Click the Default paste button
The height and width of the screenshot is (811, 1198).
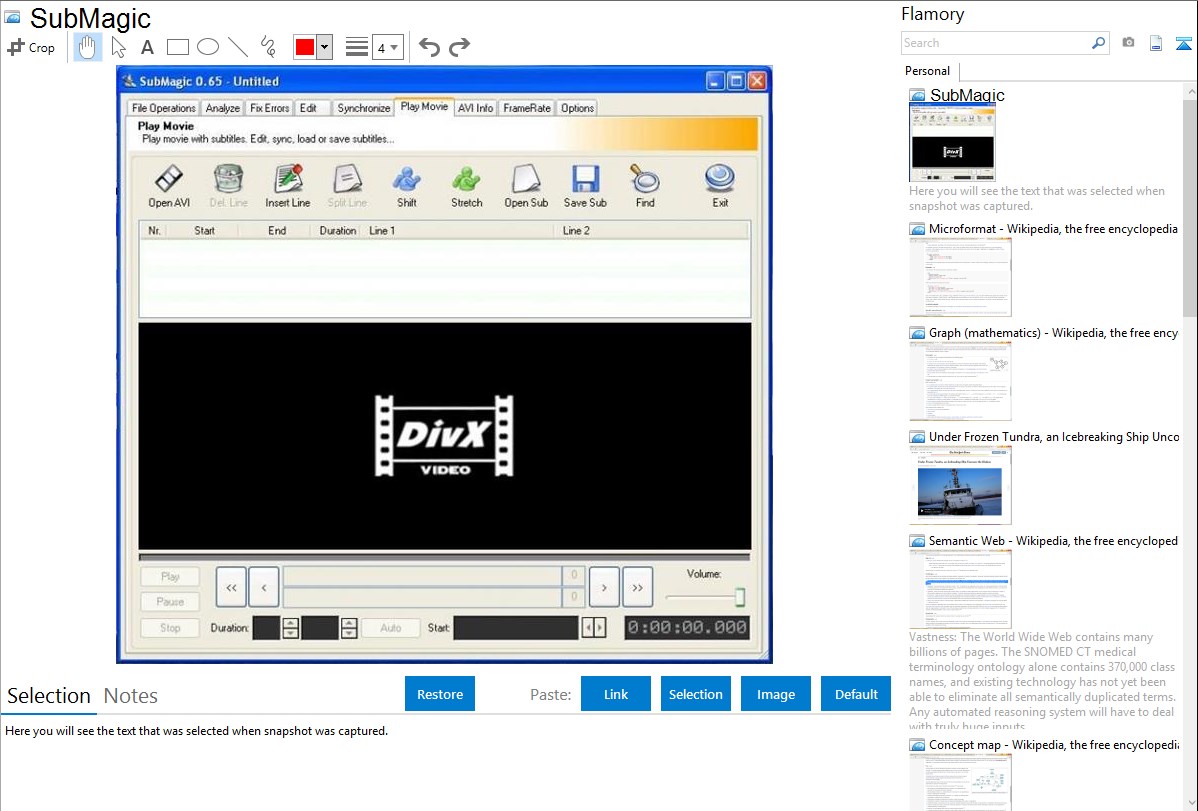pos(856,694)
